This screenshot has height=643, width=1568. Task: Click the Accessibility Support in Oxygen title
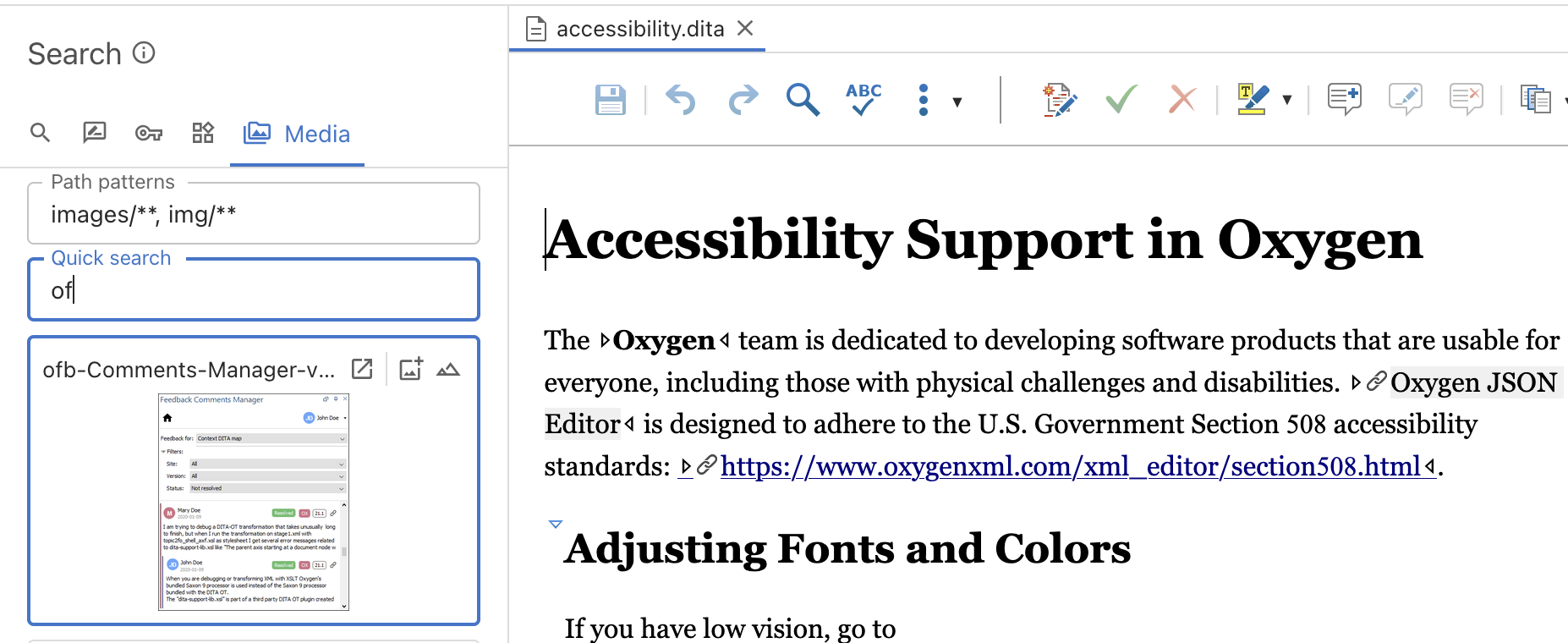(984, 239)
